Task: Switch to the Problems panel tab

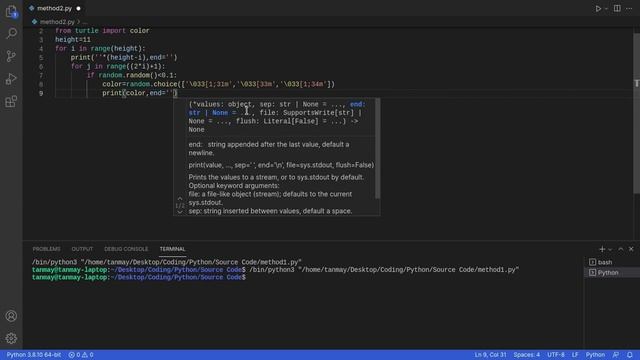Action: tap(46, 249)
